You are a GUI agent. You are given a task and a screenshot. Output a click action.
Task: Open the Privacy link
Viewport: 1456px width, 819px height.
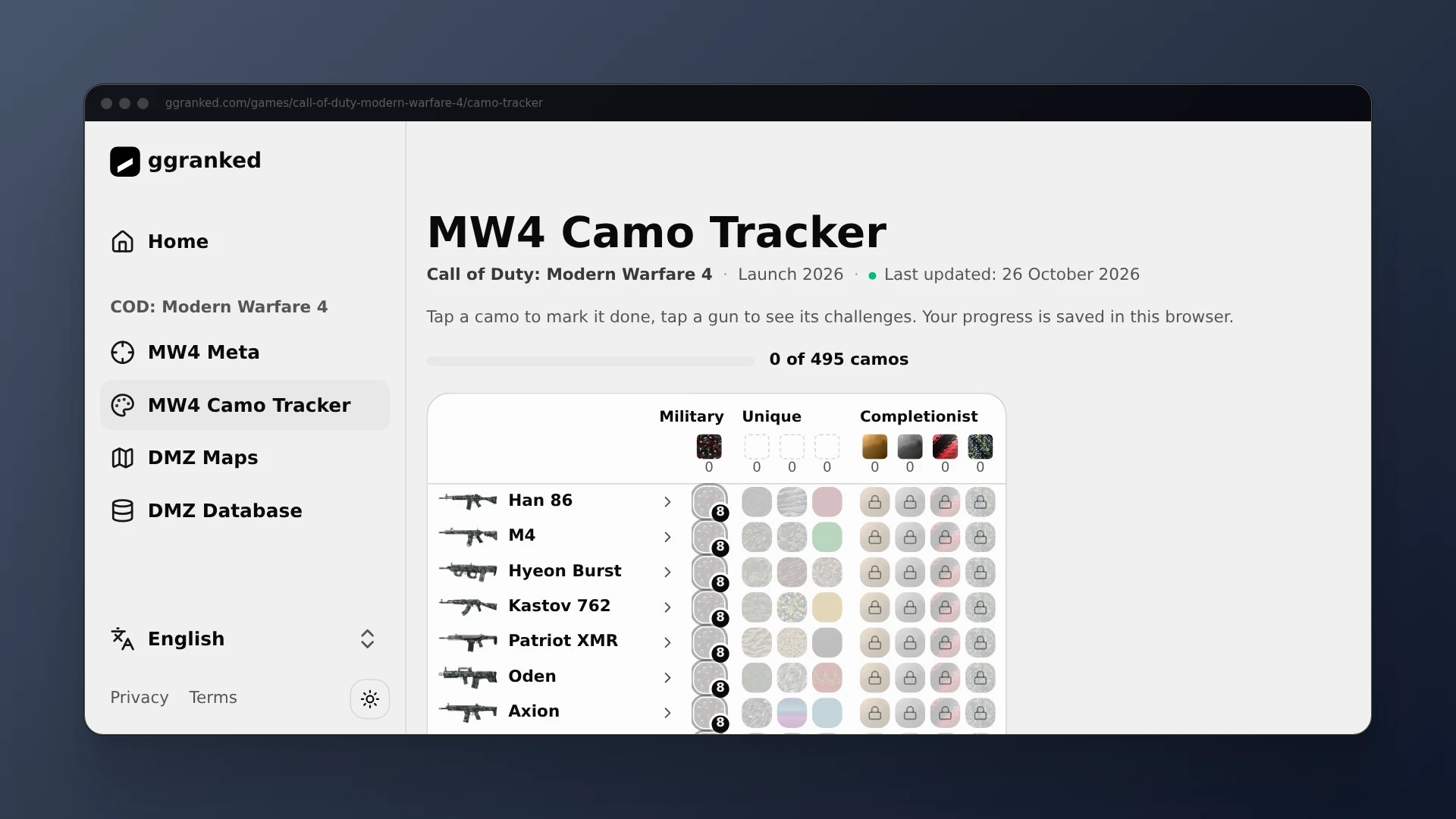[140, 697]
